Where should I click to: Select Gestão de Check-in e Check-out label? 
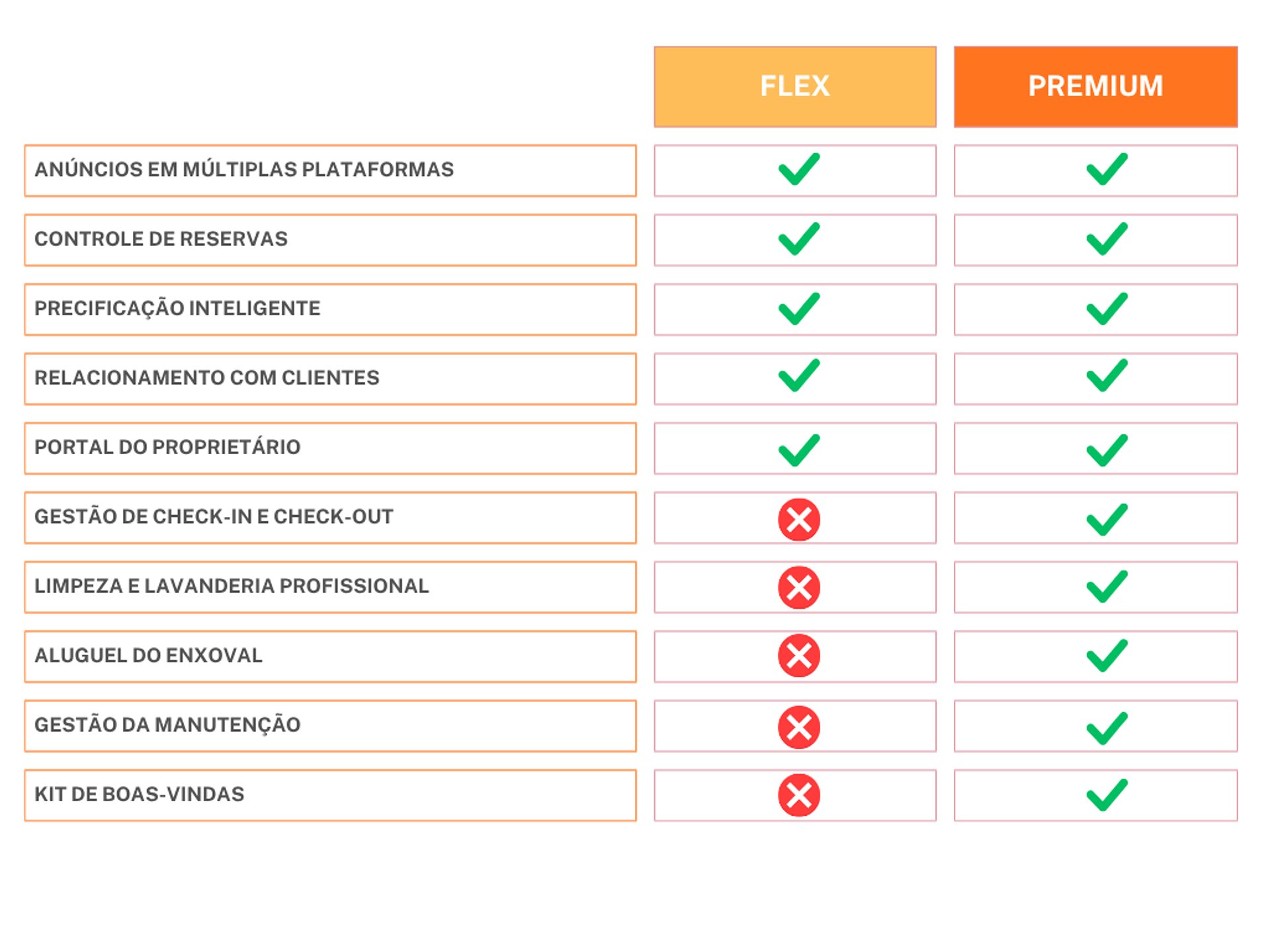pyautogui.click(x=214, y=517)
